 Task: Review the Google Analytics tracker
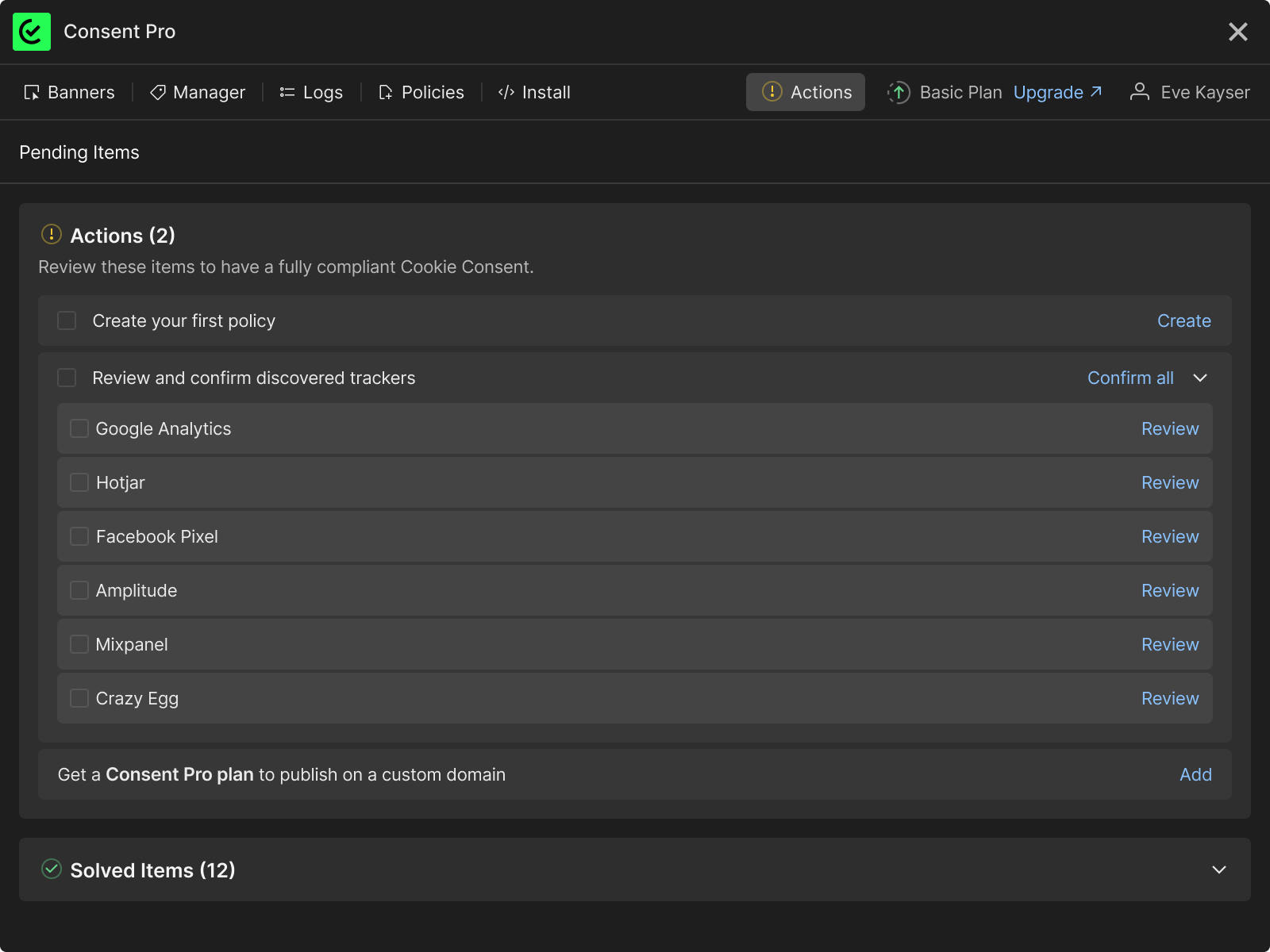[1170, 428]
